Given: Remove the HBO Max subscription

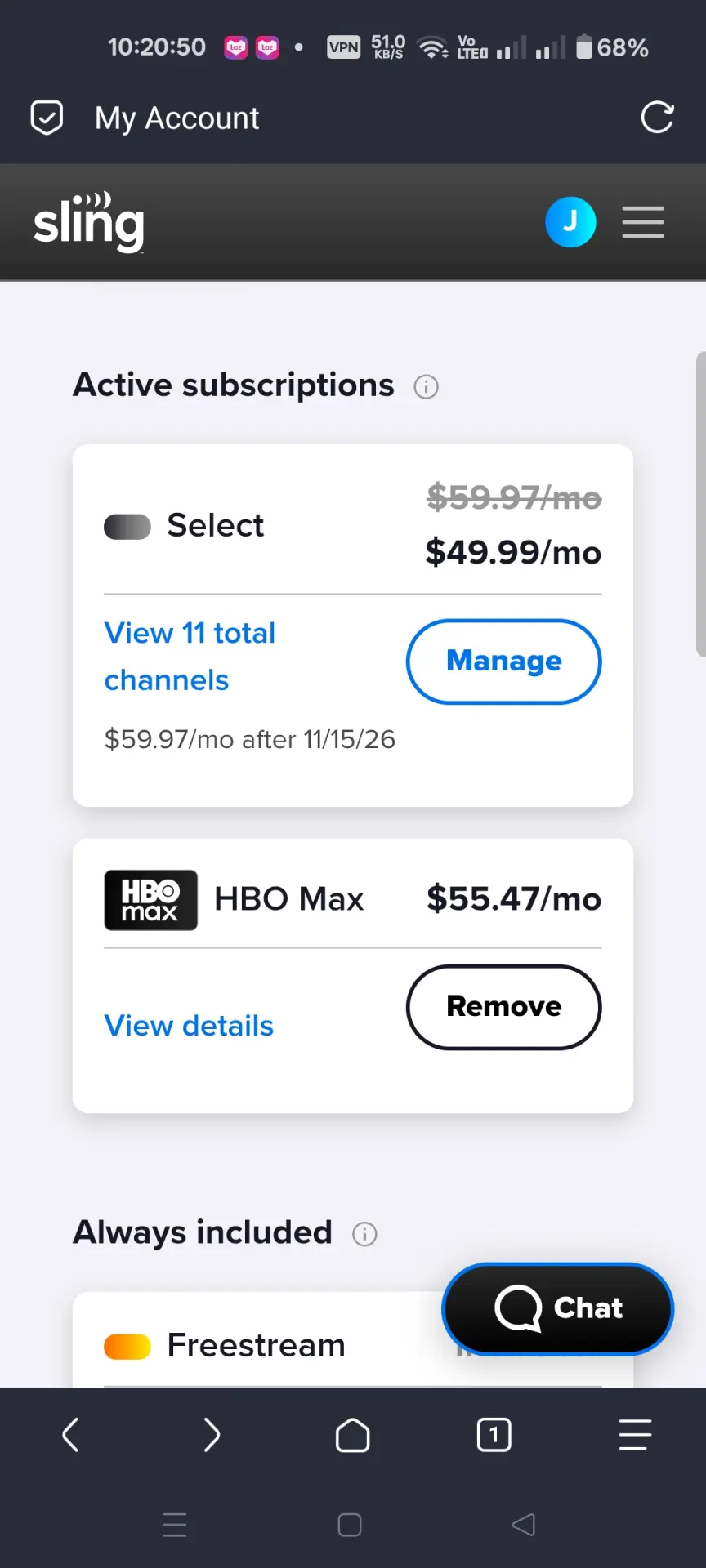Looking at the screenshot, I should point(504,1007).
